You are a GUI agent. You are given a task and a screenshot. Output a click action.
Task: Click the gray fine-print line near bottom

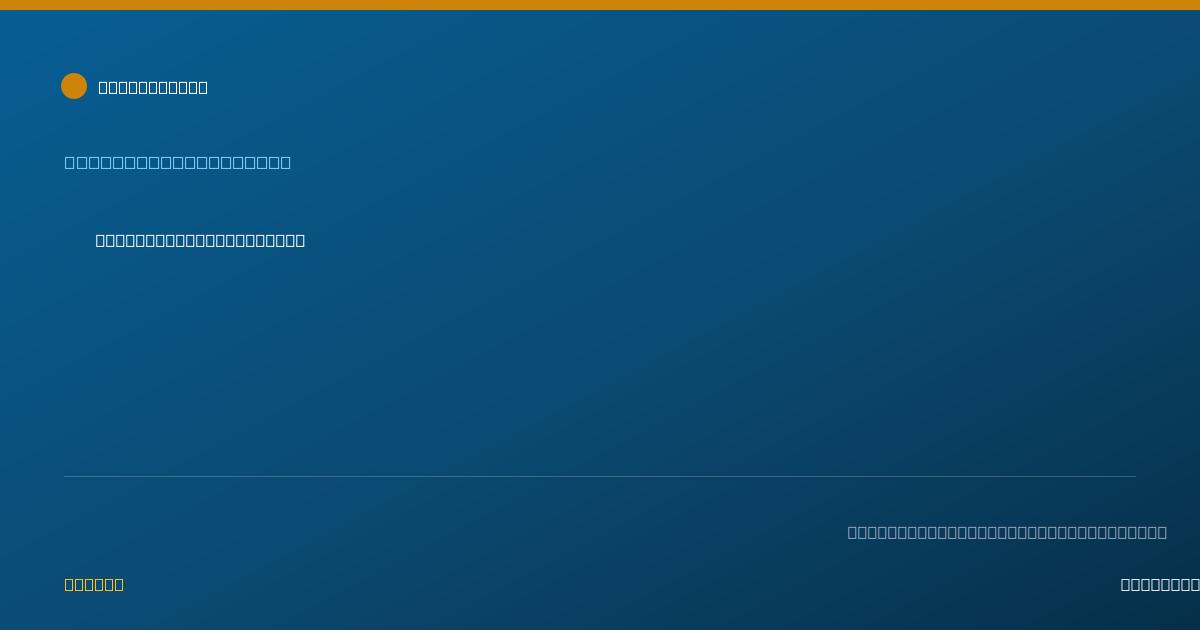point(1007,532)
